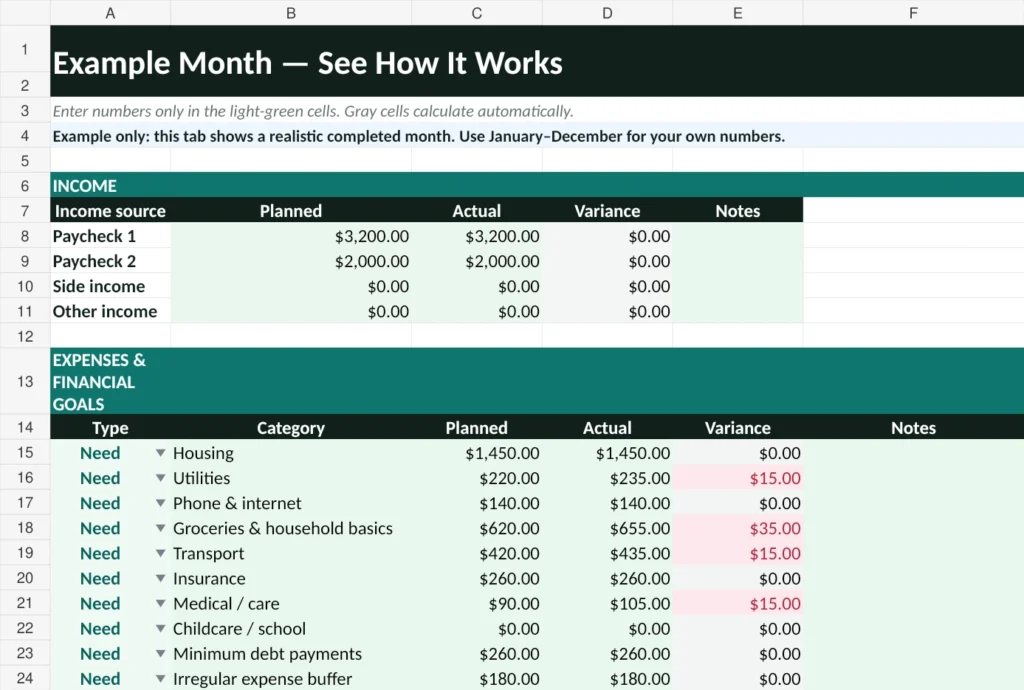Select Other income variance $0.00 cell

point(607,311)
